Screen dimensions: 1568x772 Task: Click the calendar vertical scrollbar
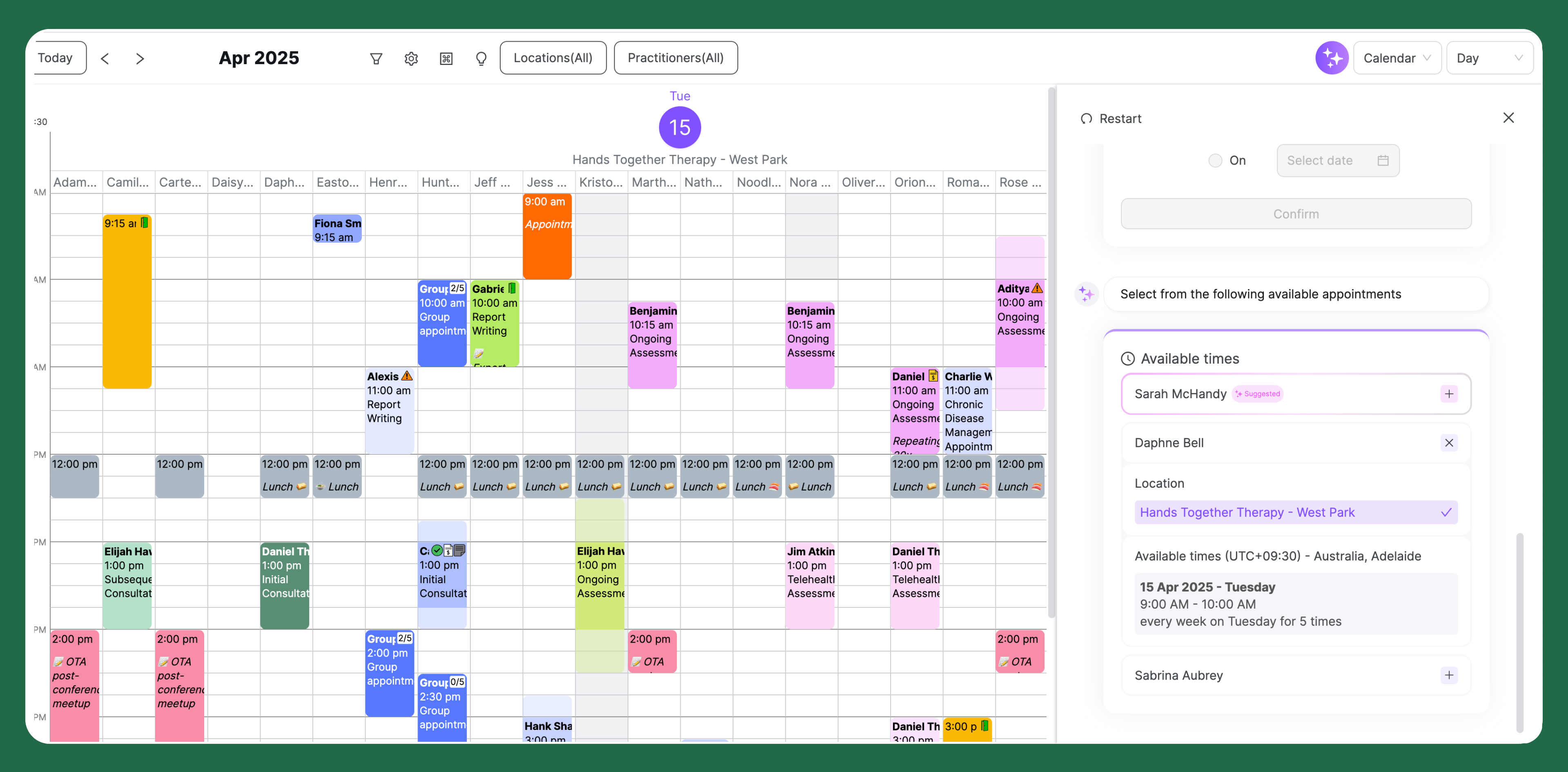[x=1051, y=353]
